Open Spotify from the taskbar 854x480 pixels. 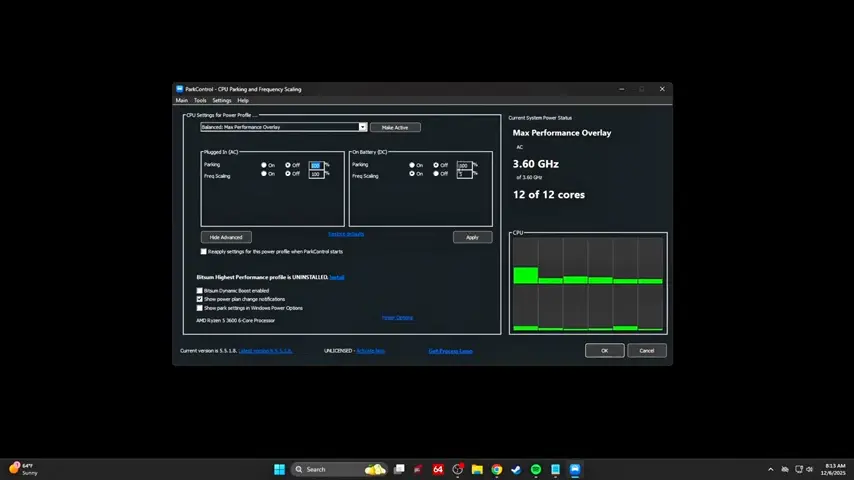click(x=536, y=469)
